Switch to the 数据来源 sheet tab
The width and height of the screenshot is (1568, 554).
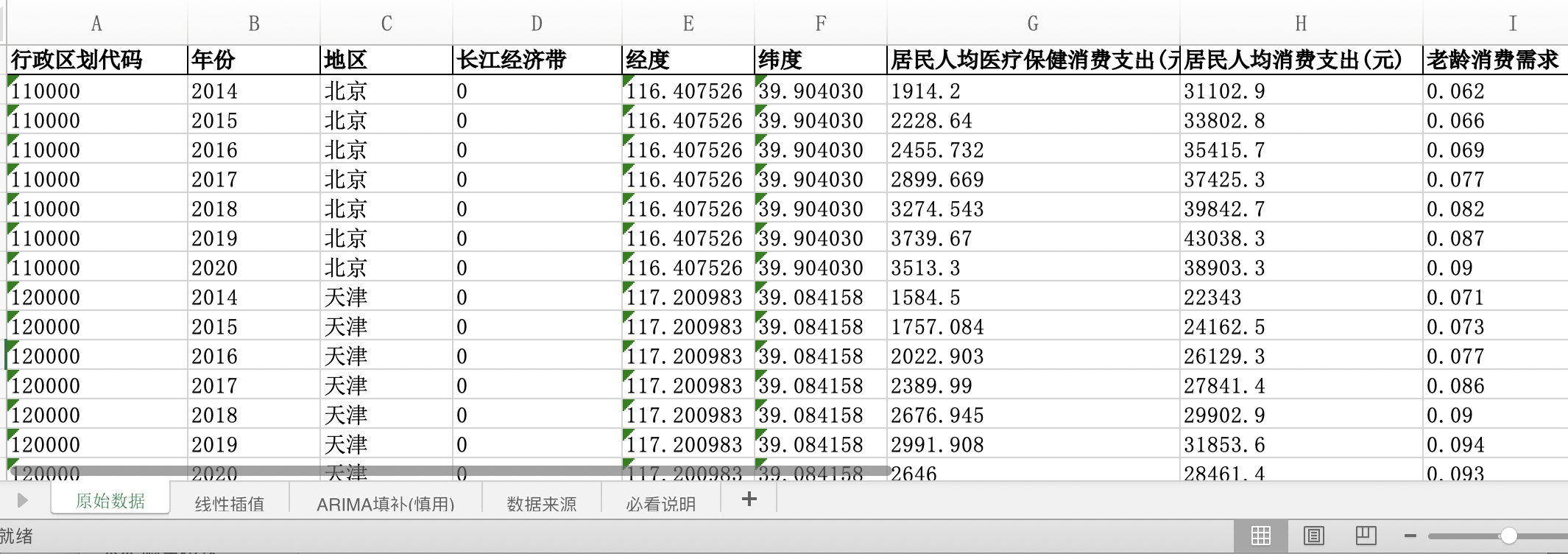[x=542, y=504]
